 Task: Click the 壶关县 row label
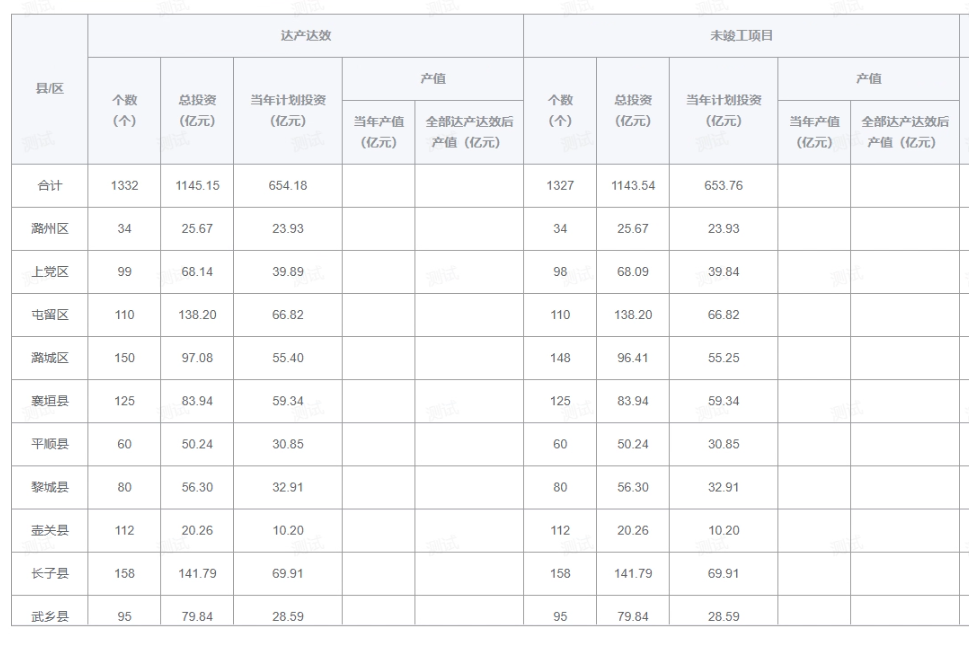49,530
